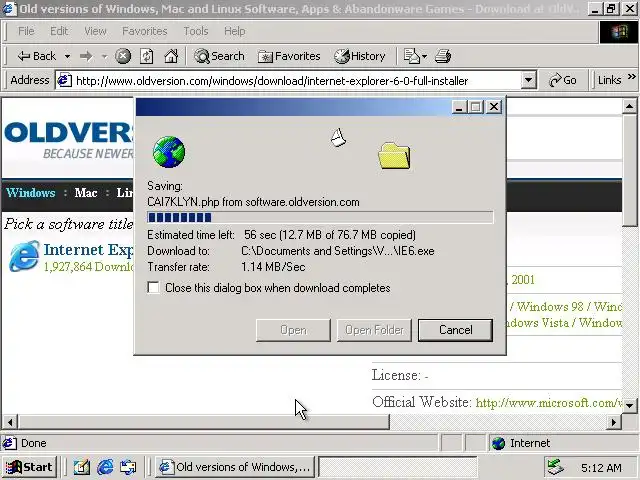
Task: Click the first Quick Launch notepad icon
Action: [x=82, y=467]
